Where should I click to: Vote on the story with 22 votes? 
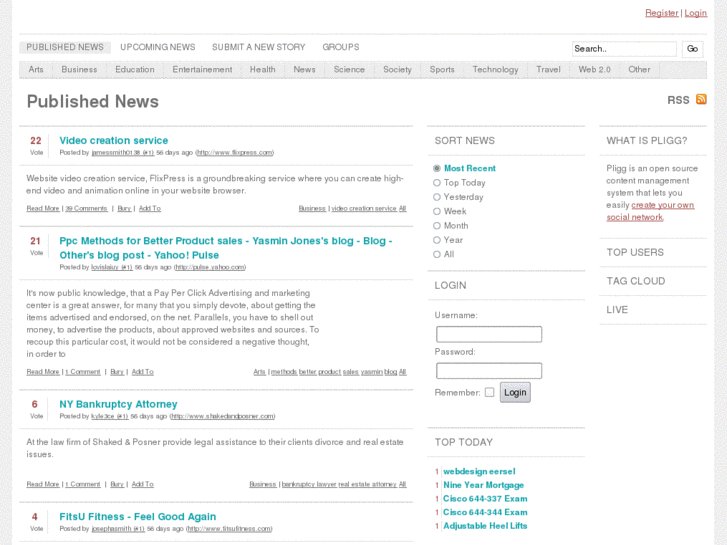[36, 152]
